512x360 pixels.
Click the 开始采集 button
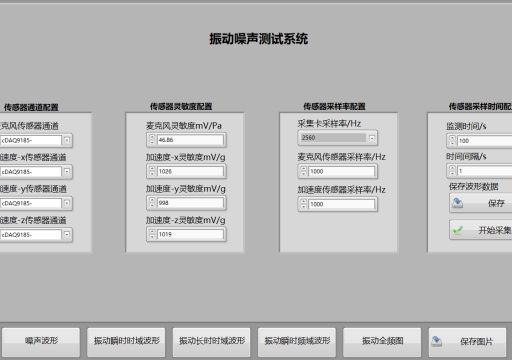pos(481,230)
